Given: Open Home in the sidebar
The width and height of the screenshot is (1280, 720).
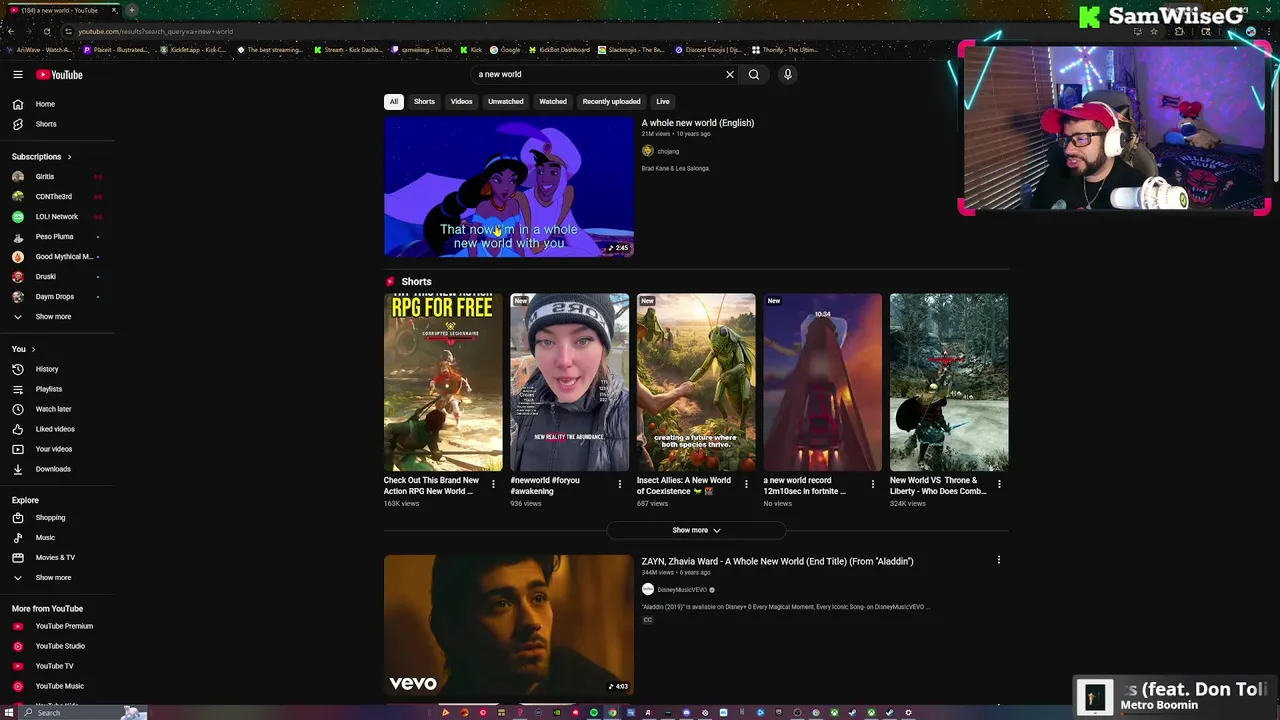Looking at the screenshot, I should tap(45, 104).
